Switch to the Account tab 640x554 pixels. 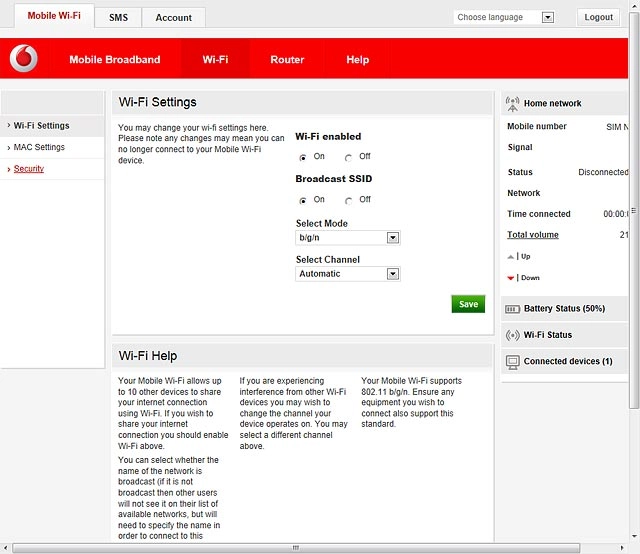pyautogui.click(x=173, y=18)
